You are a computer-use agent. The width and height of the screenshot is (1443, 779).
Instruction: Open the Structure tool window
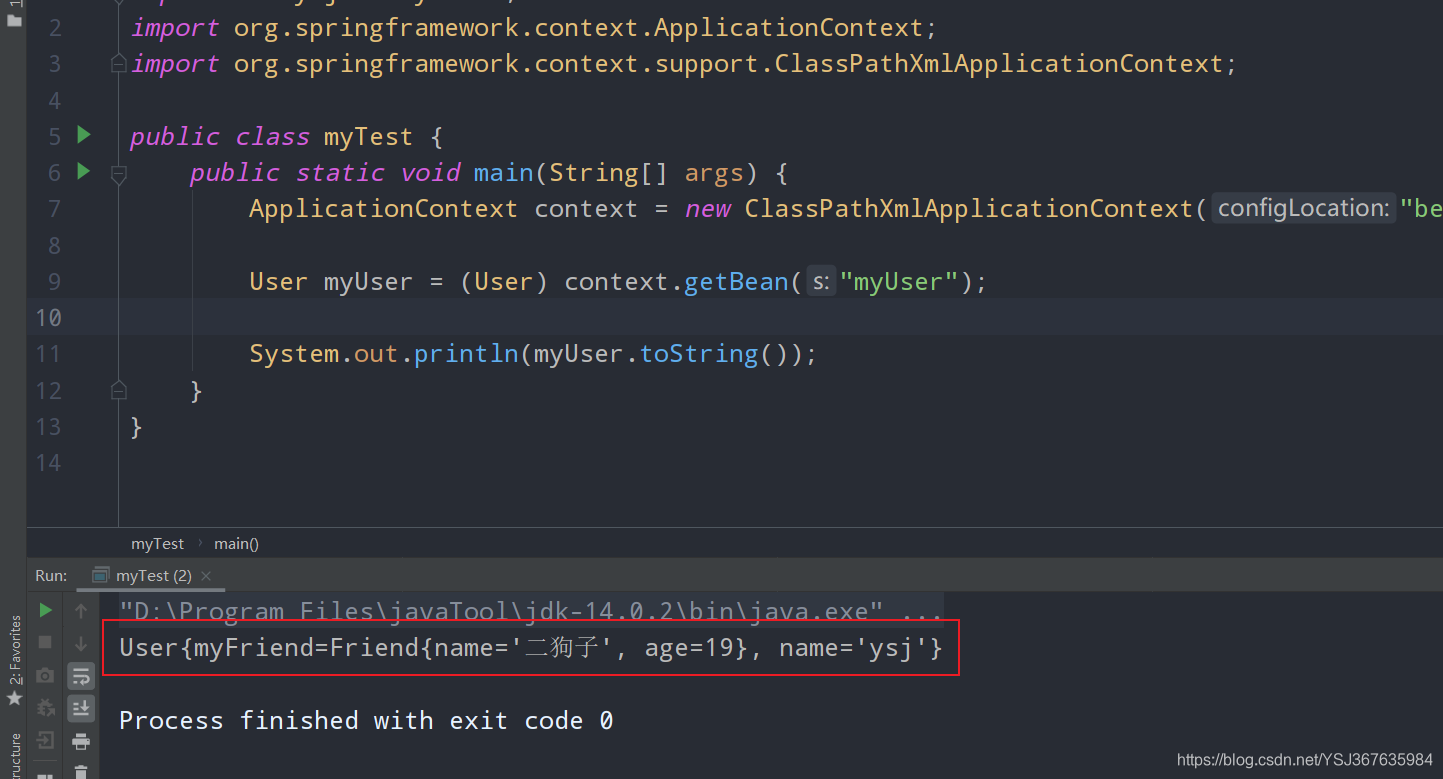tap(14, 757)
